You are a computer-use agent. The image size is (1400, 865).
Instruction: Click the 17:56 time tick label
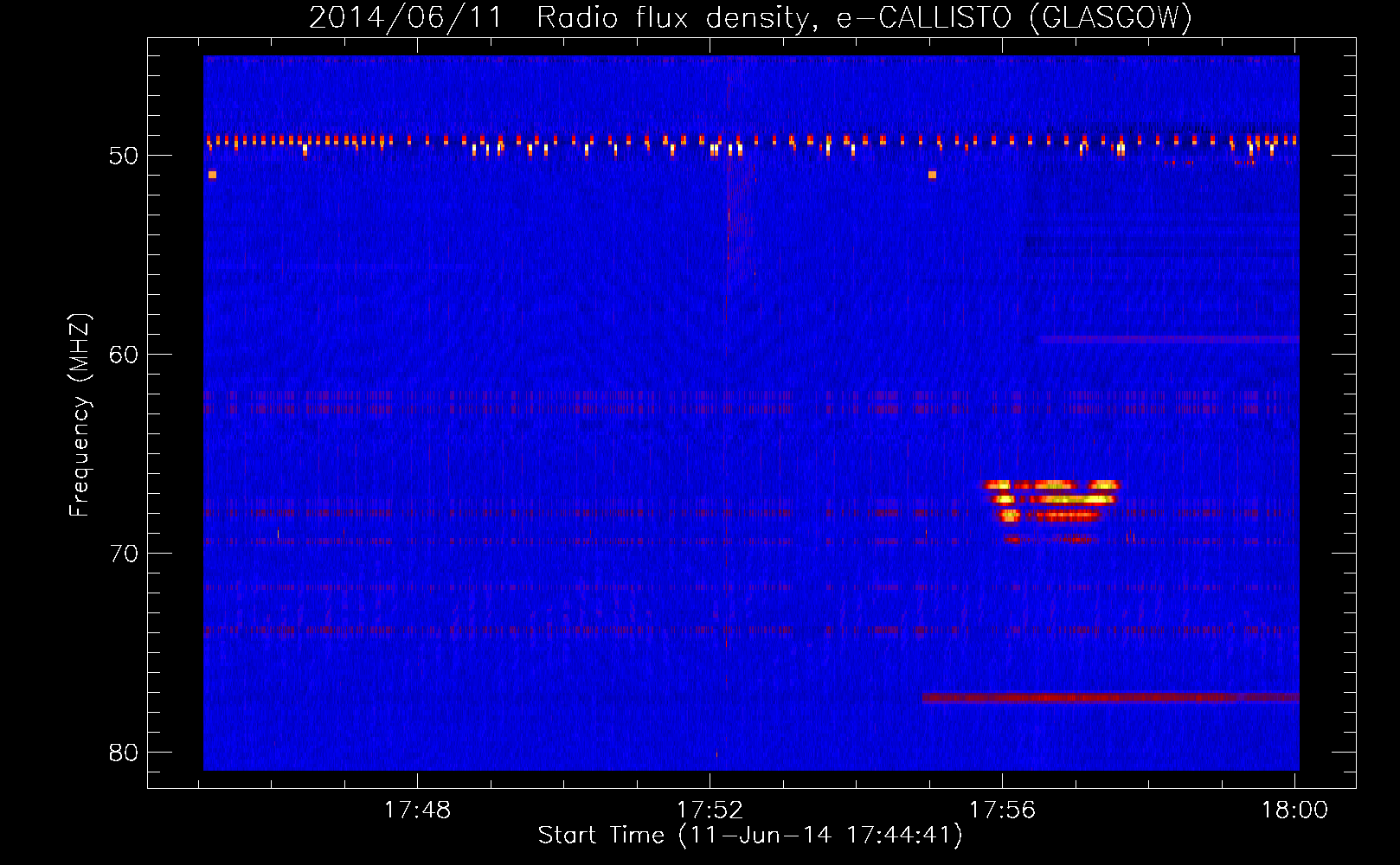(x=1002, y=810)
